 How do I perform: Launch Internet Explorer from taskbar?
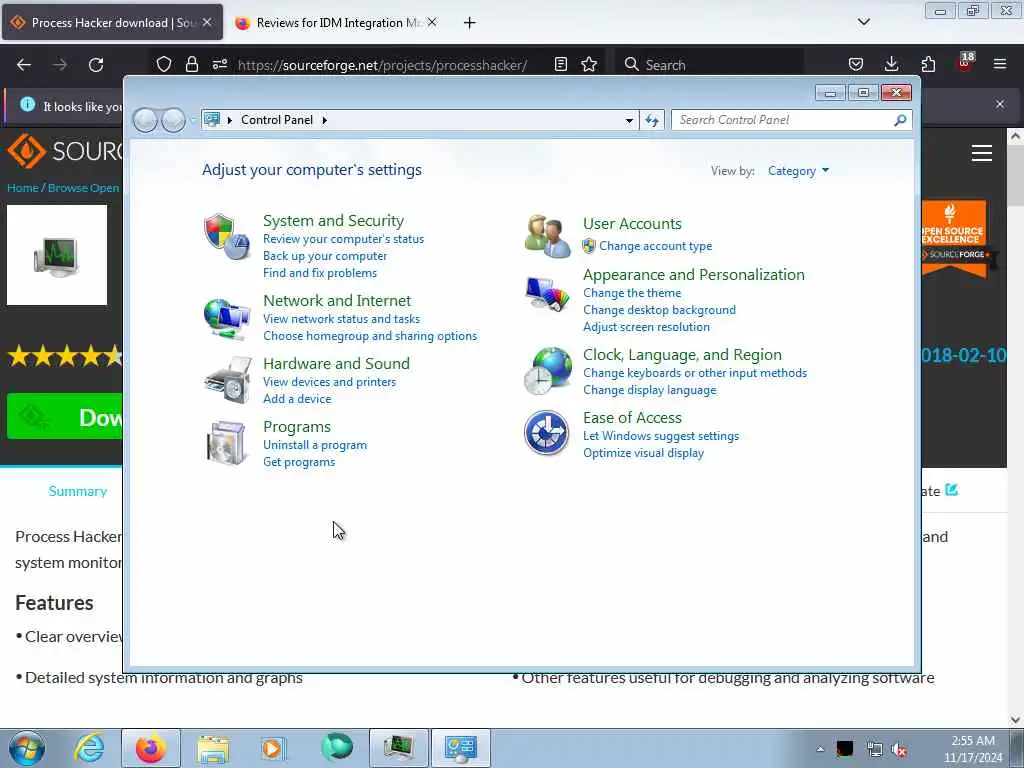coord(89,748)
